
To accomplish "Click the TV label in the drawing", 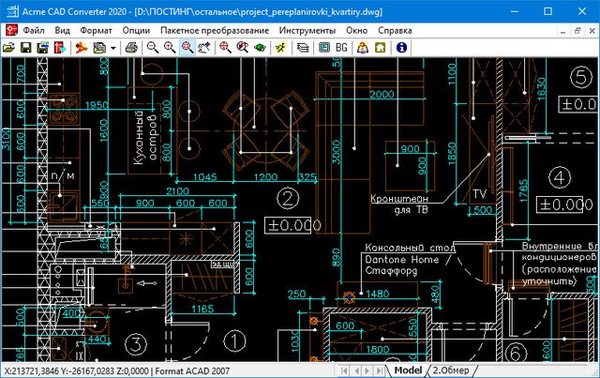I will (x=479, y=194).
